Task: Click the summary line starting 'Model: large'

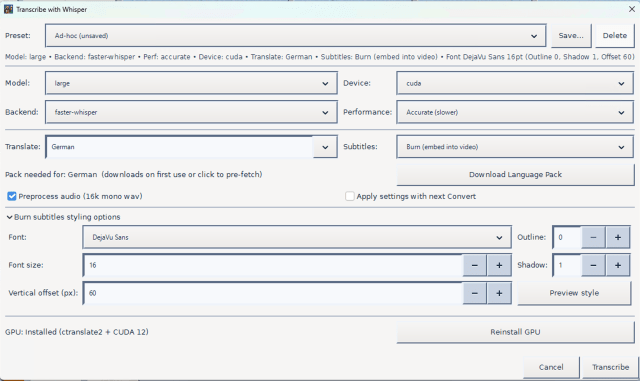Action: (320, 57)
